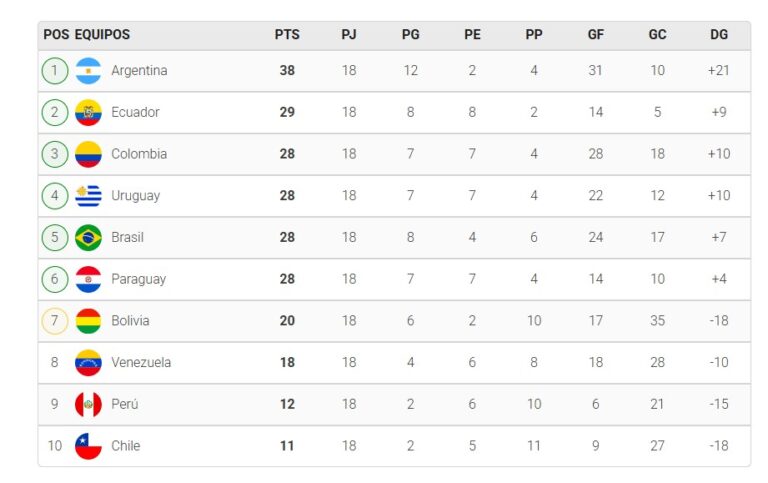
Task: Select the Chile team name
Action: 125,446
